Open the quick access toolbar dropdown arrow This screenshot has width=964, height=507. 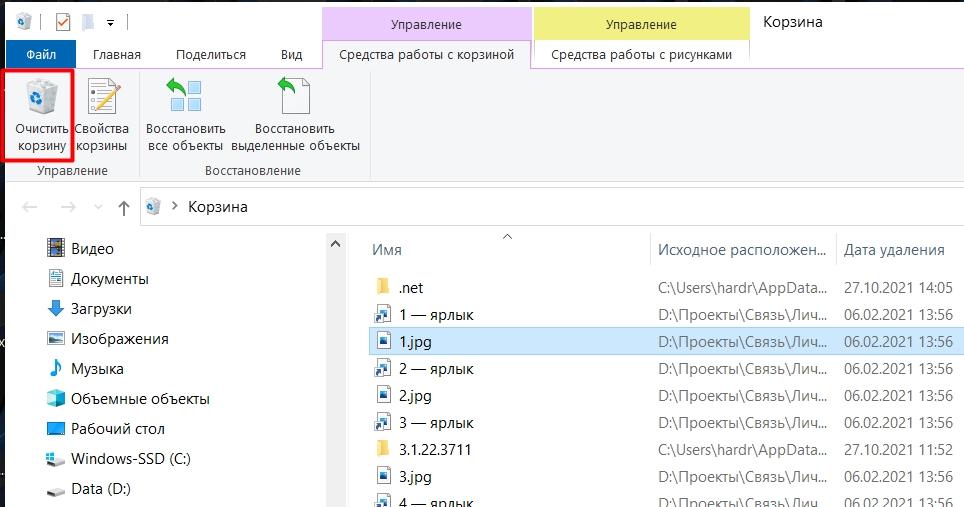click(110, 23)
